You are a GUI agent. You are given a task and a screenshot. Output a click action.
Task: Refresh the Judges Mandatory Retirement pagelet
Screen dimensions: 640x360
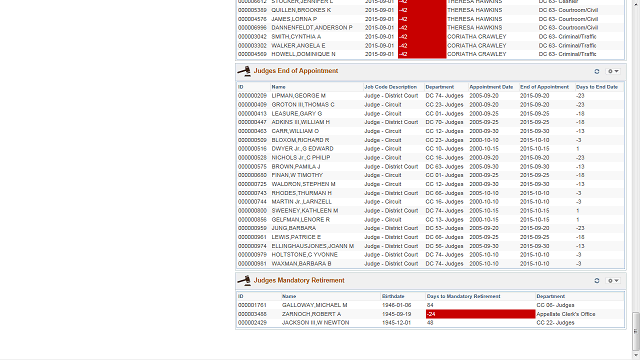[x=597, y=281]
